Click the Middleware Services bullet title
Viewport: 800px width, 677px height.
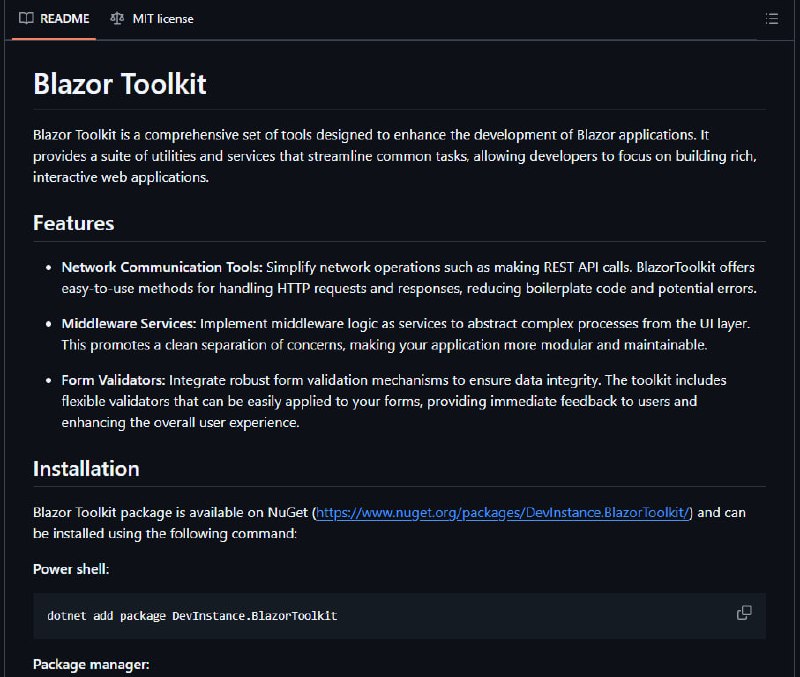pyautogui.click(x=129, y=323)
